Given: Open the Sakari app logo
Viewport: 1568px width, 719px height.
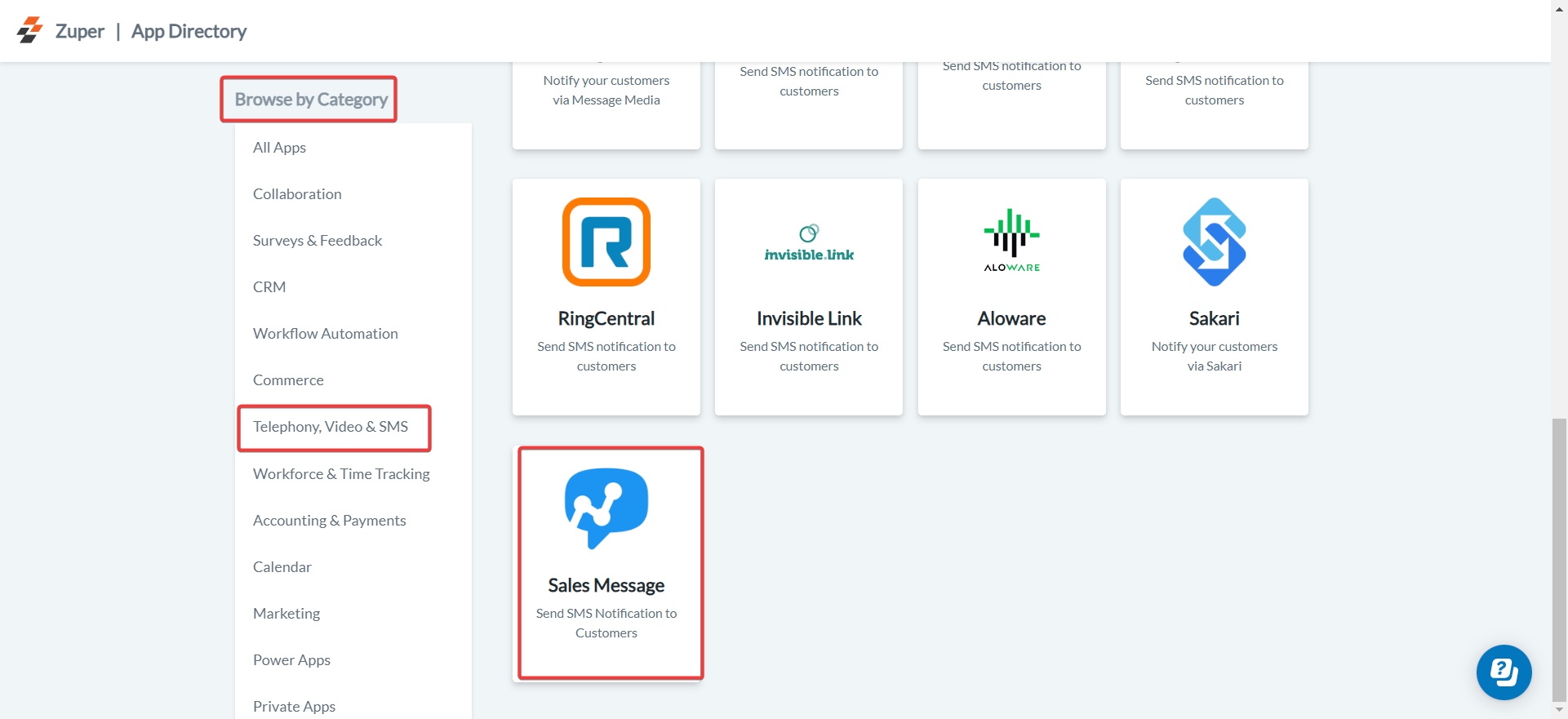Looking at the screenshot, I should pos(1215,242).
